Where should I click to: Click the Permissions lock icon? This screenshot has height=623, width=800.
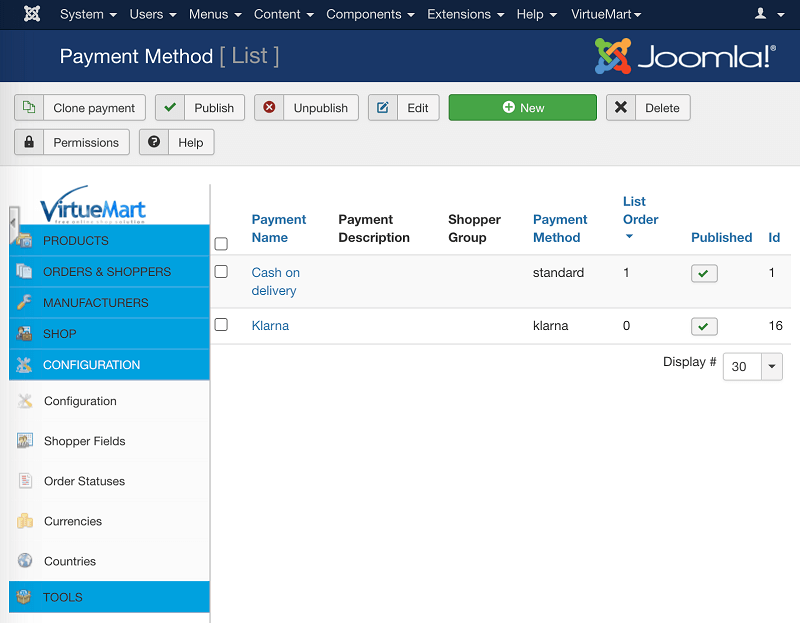click(x=30, y=142)
